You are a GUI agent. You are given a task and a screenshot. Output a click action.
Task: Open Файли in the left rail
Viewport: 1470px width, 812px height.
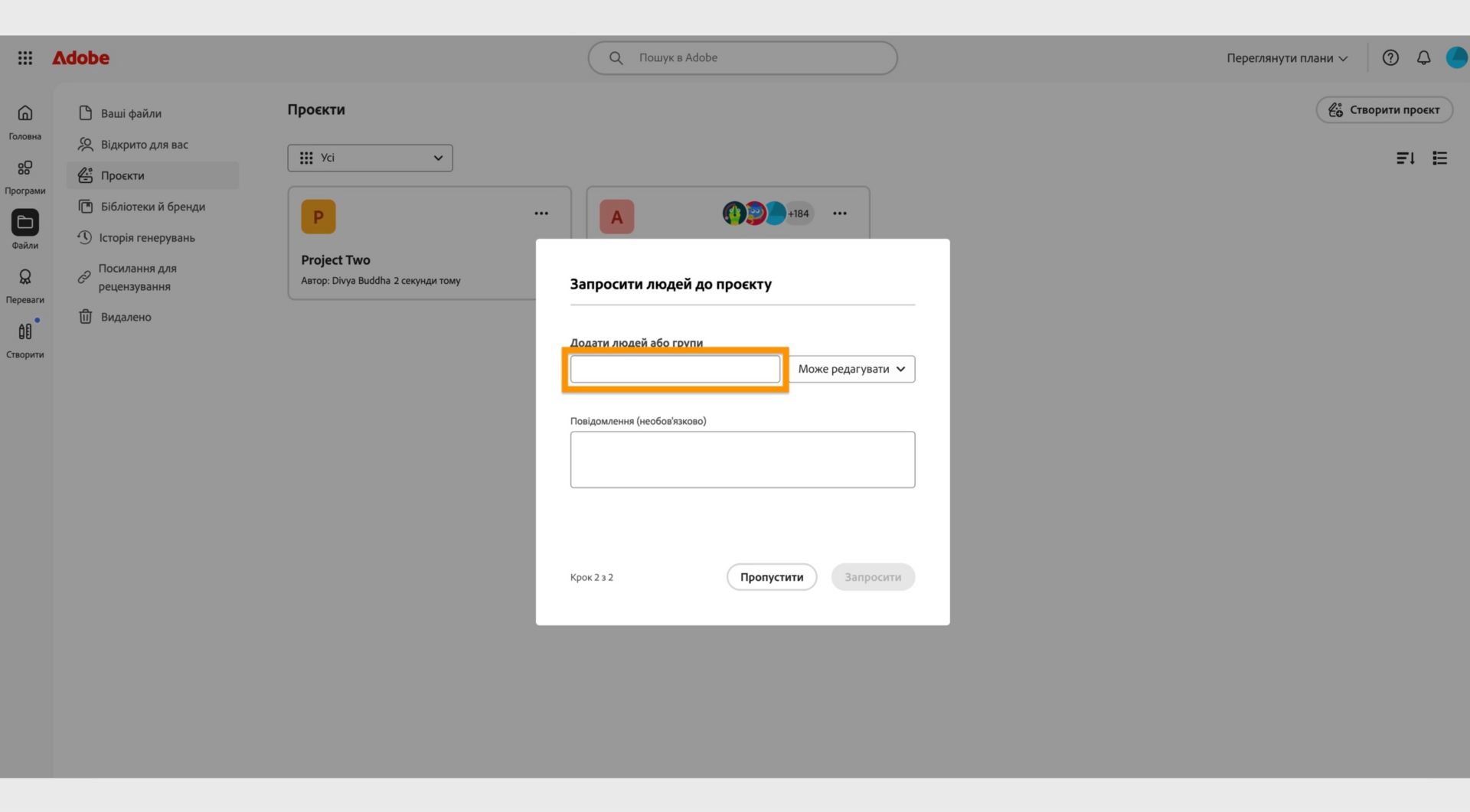tap(25, 231)
